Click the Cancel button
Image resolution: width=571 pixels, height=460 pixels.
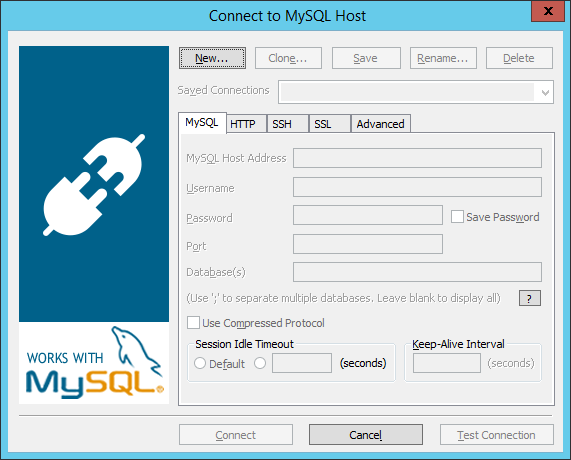(366, 435)
